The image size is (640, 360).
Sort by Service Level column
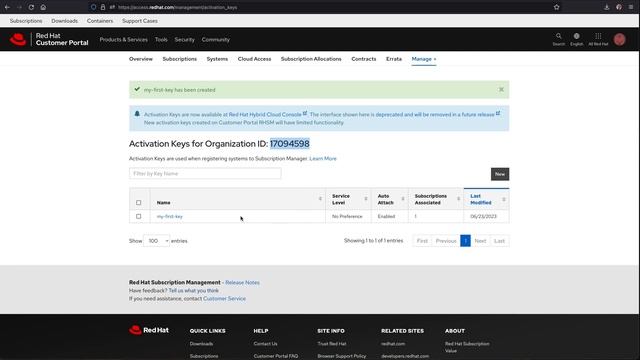pyautogui.click(x=366, y=199)
